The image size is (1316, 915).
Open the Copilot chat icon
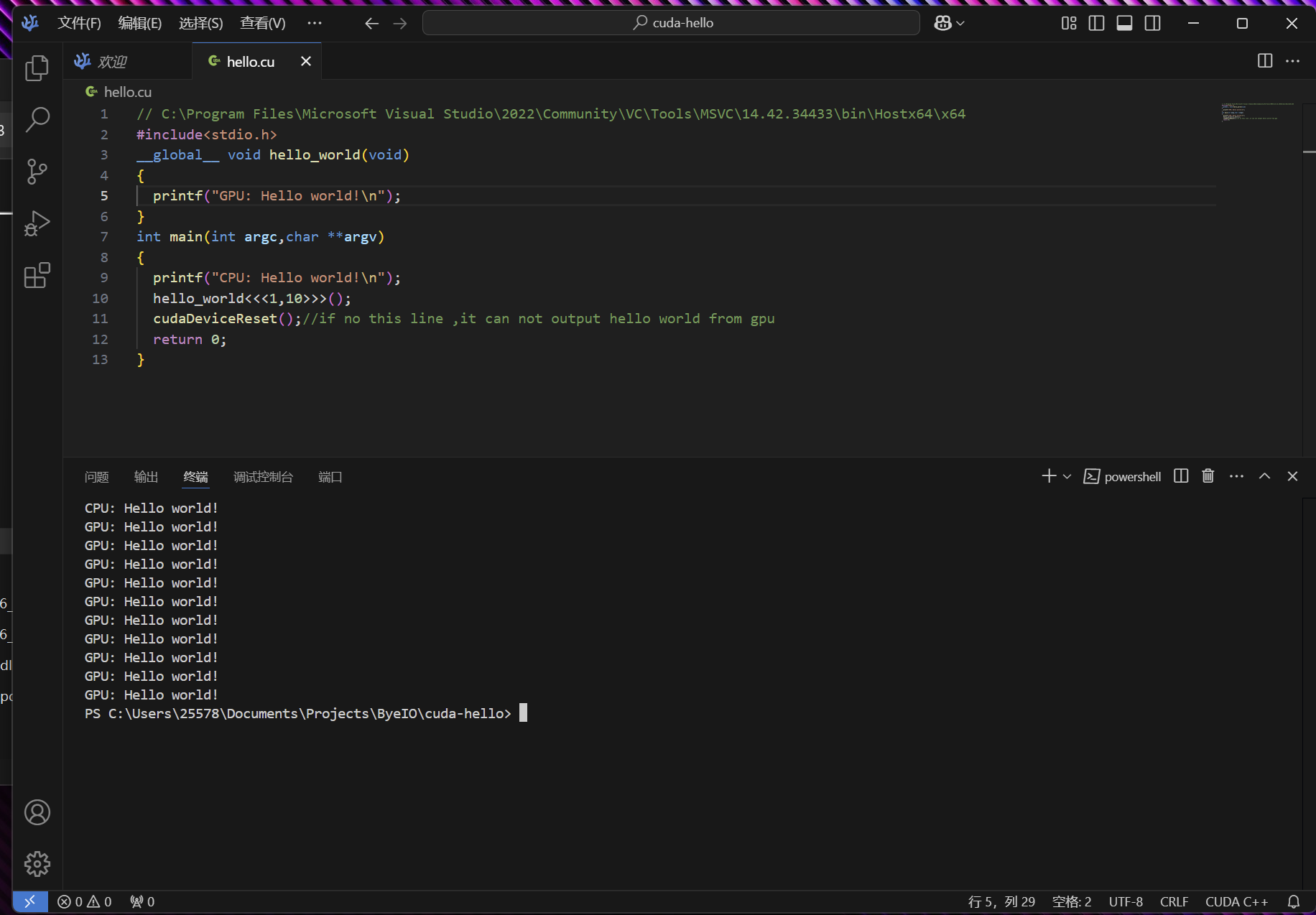tap(942, 24)
